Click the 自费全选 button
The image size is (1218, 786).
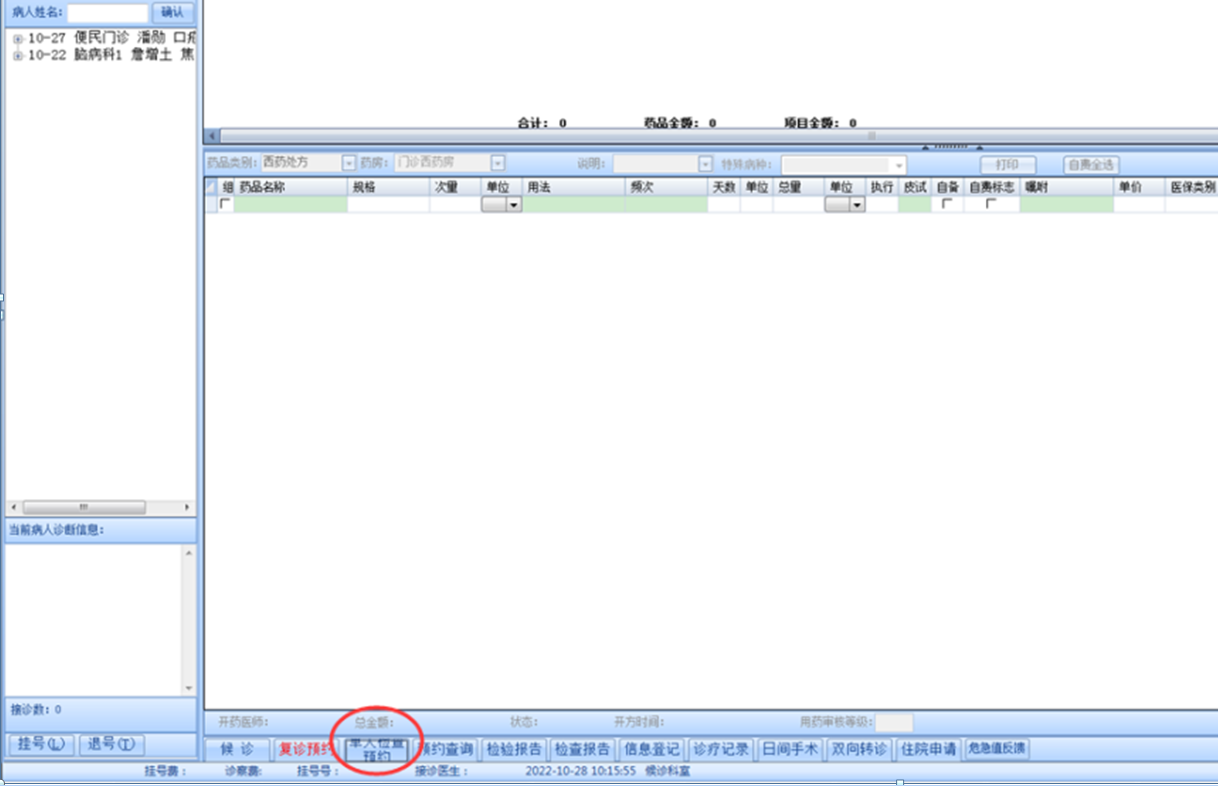point(1091,165)
